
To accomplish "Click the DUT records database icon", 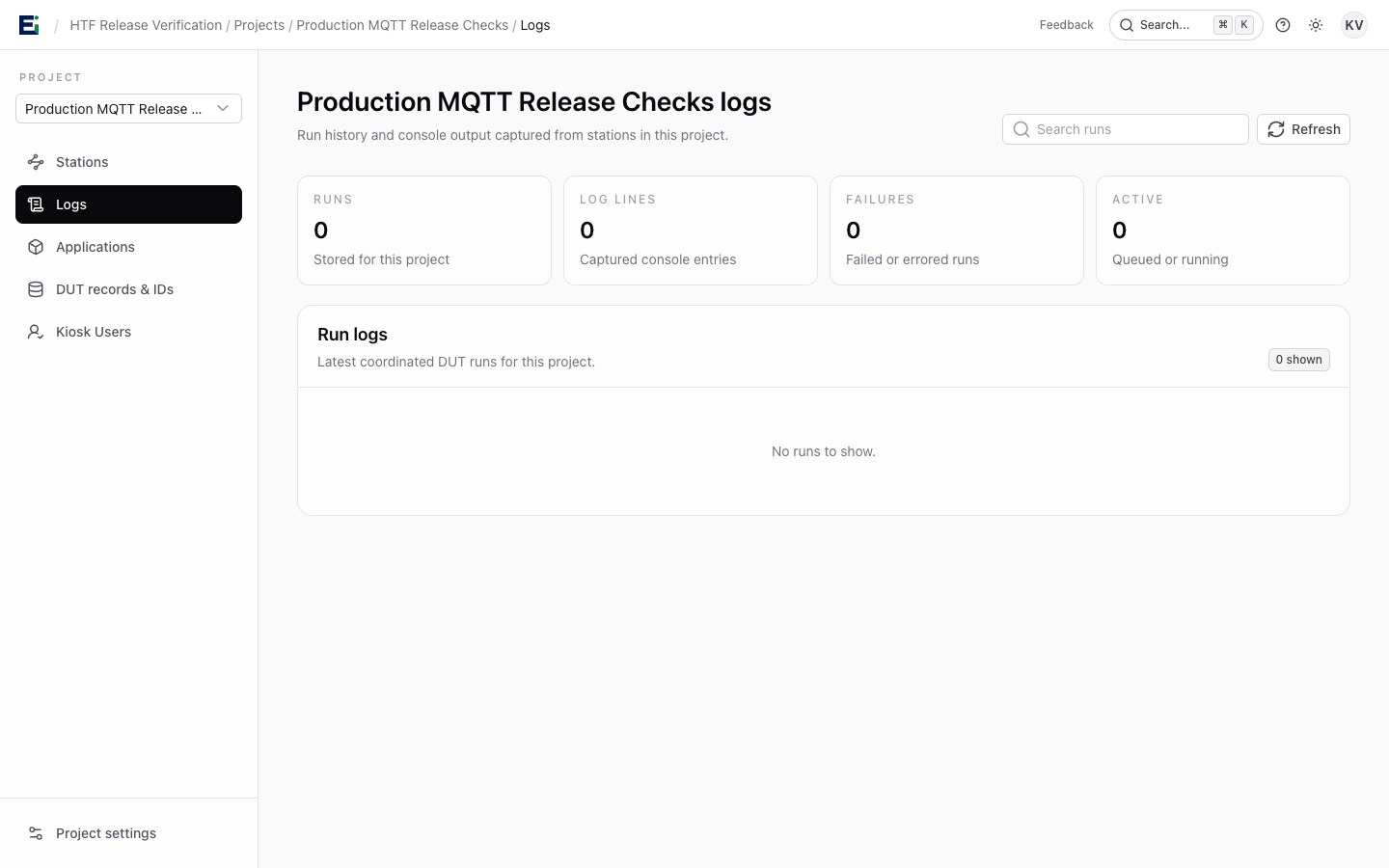I will (x=36, y=289).
